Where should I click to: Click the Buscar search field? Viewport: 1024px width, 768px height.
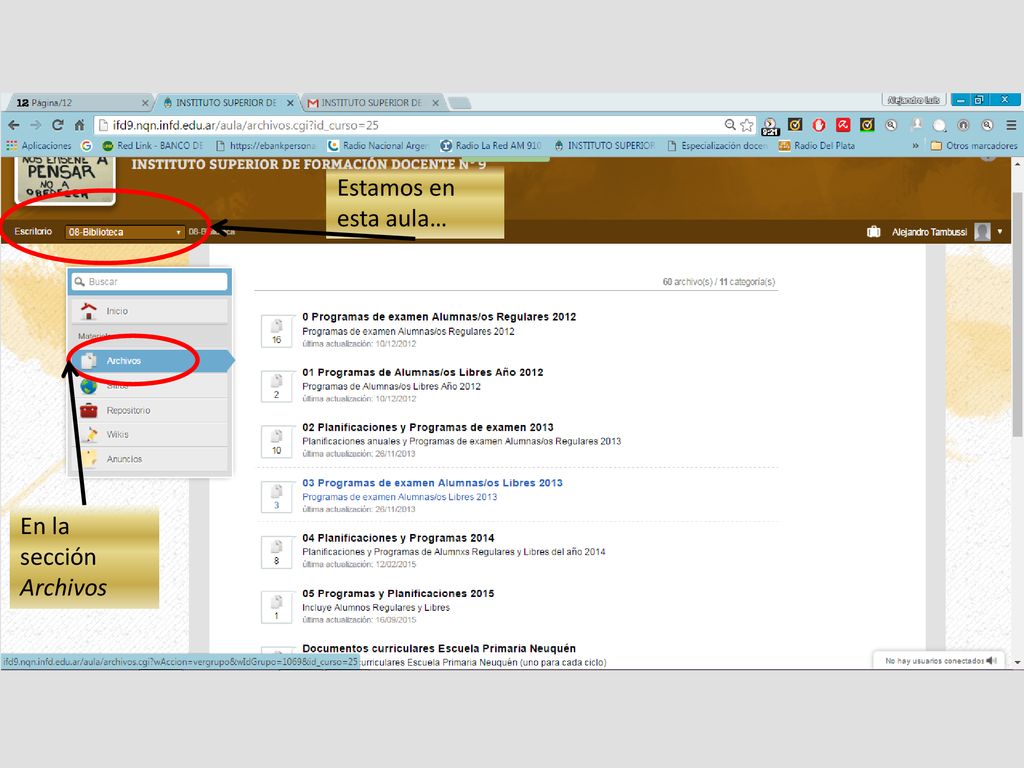point(150,281)
